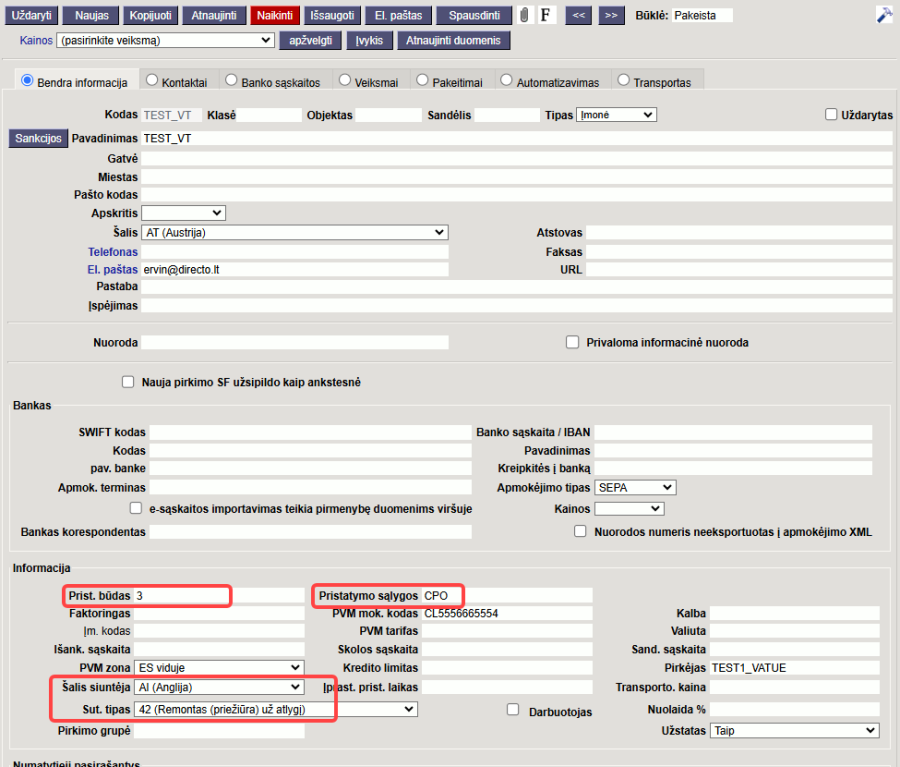
Task: Click the apžvelgti button
Action: pyautogui.click(x=311, y=41)
